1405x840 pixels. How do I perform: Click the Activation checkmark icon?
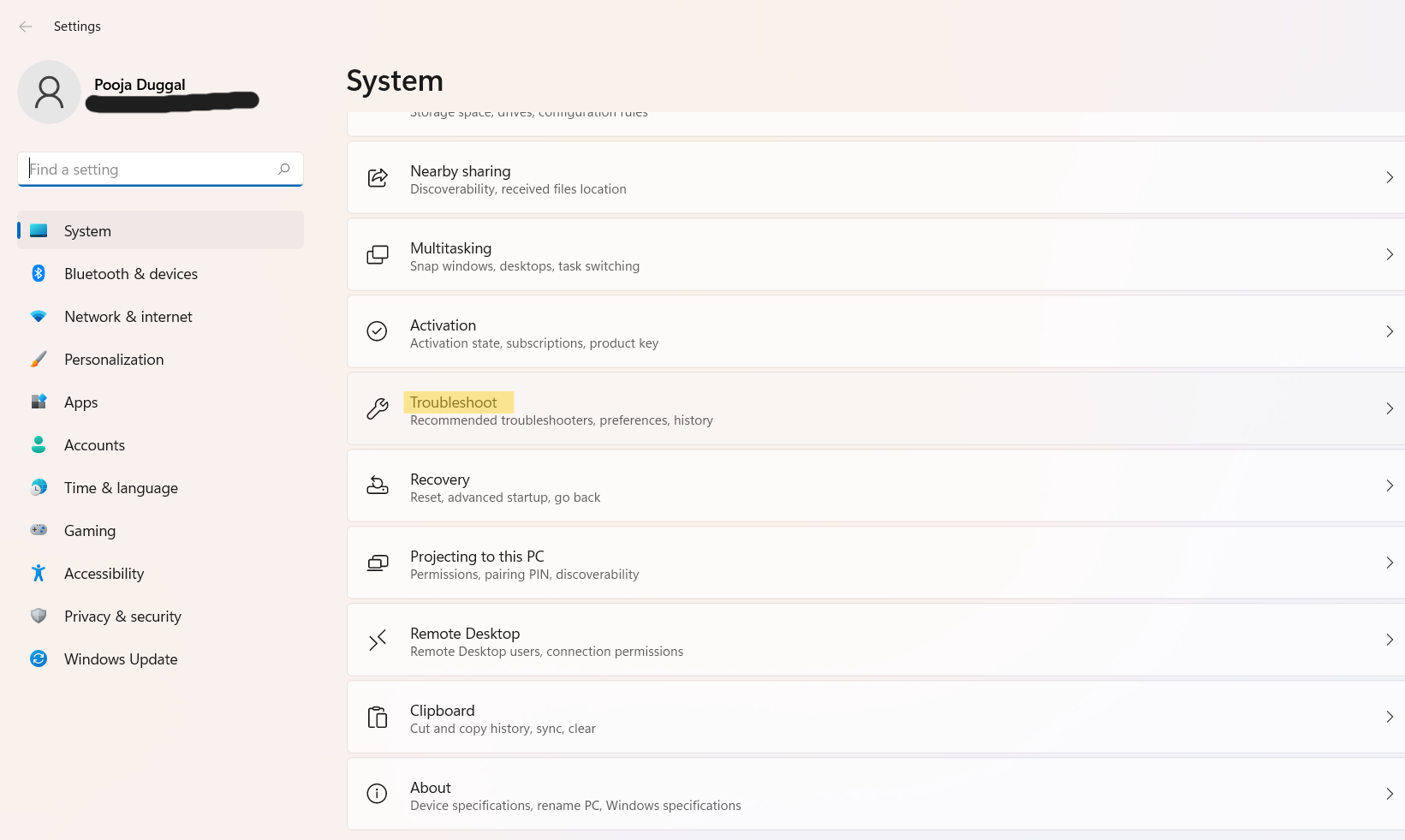coord(378,331)
